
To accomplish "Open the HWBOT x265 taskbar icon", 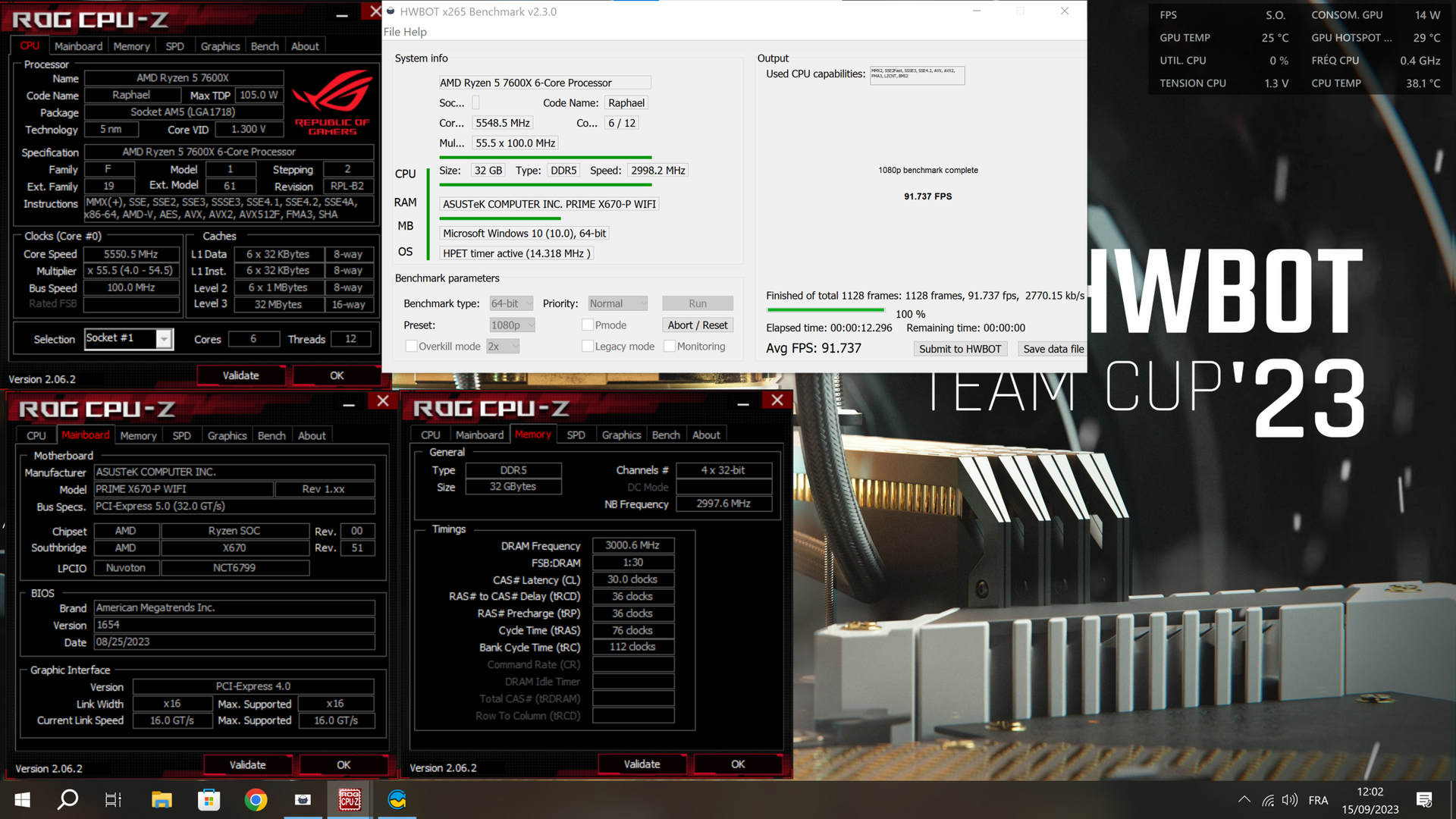I will tap(303, 800).
